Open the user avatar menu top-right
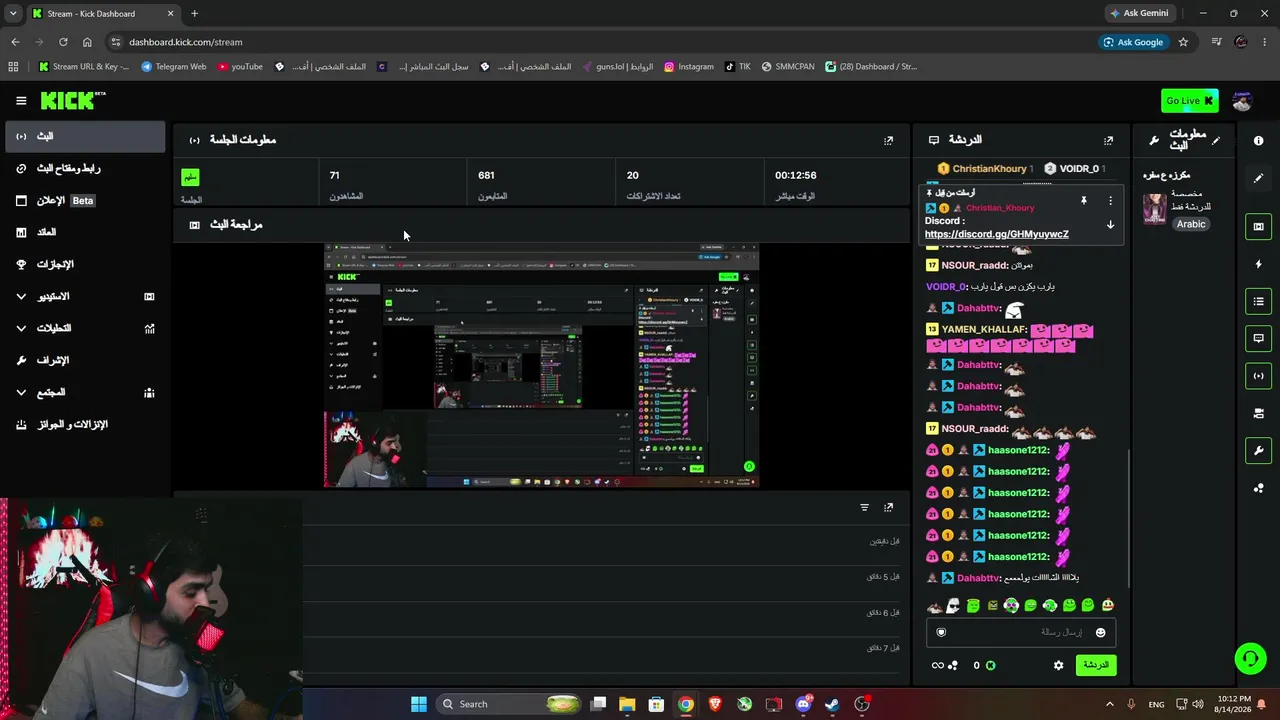Screen dimensions: 1280x720 pos(1242,101)
